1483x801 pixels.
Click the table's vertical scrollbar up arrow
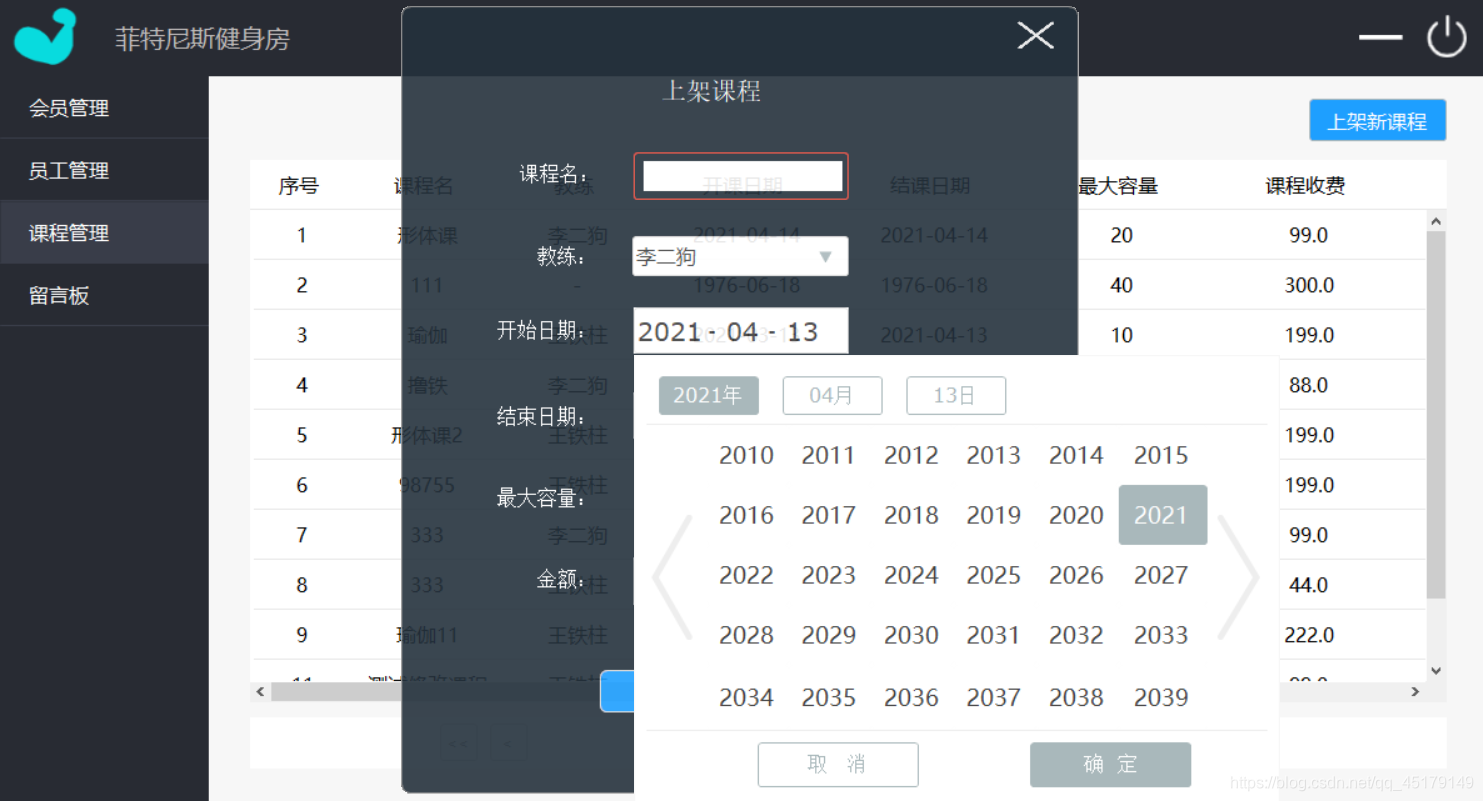pos(1436,221)
